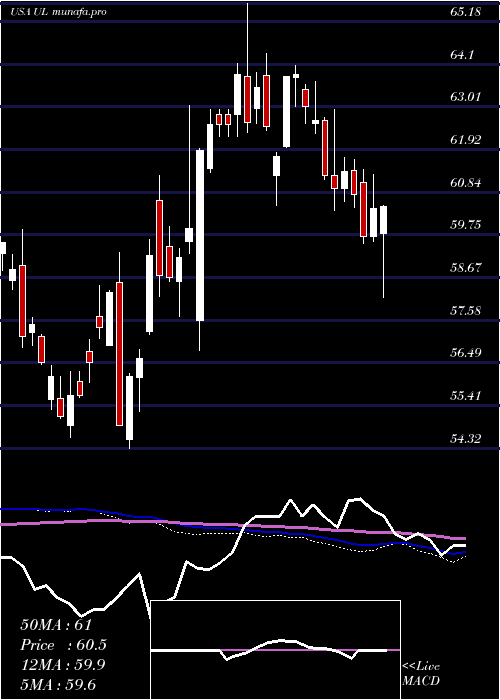Viewport: 500px width, 700px height.
Task: Click the 60.84 price level label
Action: (466, 183)
